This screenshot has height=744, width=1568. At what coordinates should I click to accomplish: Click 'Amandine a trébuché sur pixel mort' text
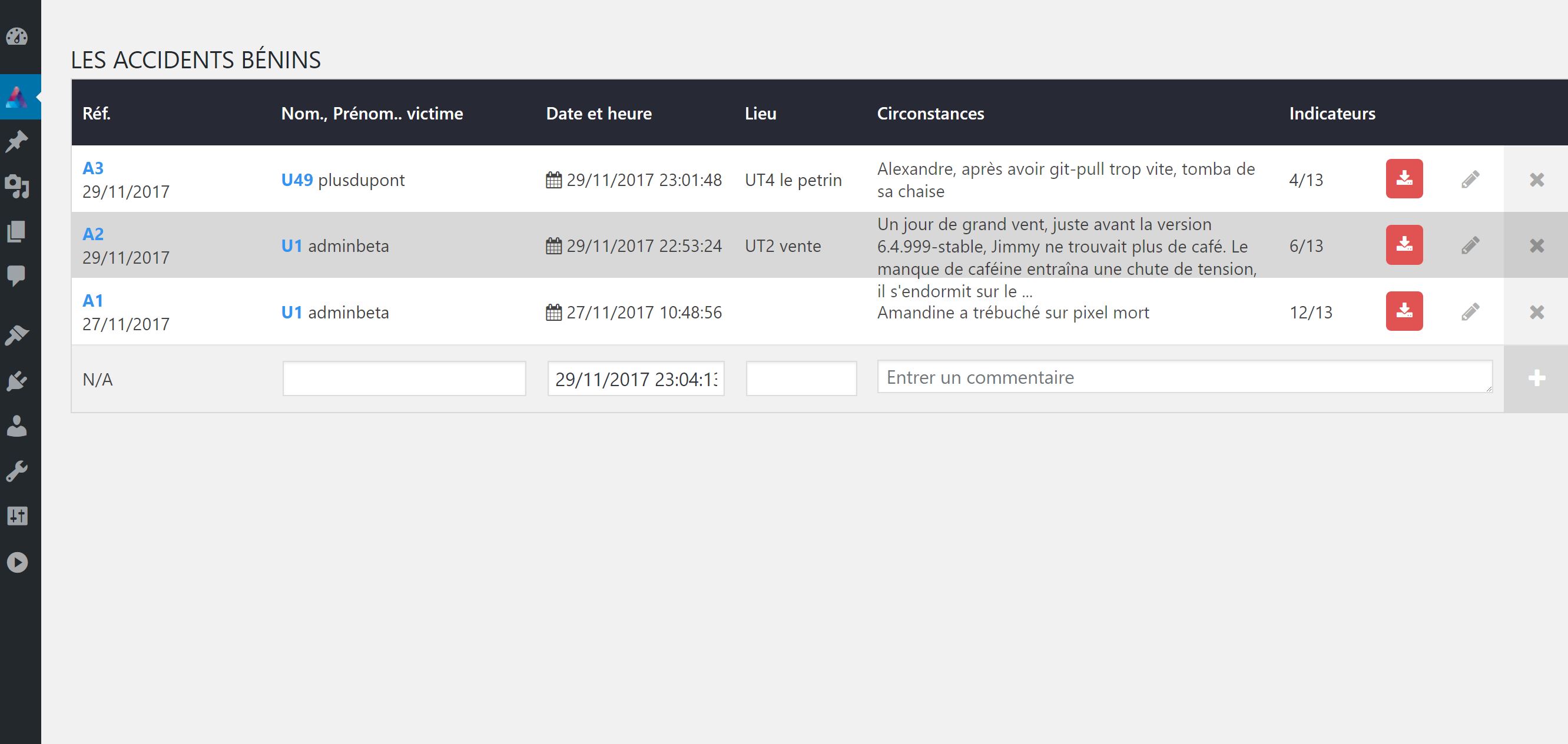click(x=1013, y=313)
